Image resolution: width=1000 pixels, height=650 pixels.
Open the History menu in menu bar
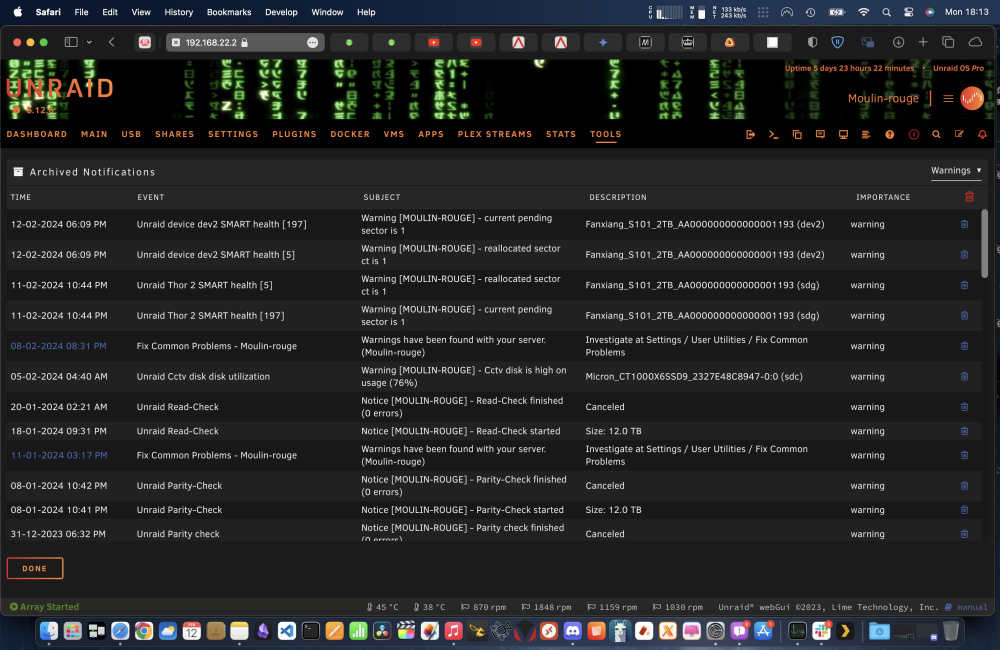pos(179,12)
